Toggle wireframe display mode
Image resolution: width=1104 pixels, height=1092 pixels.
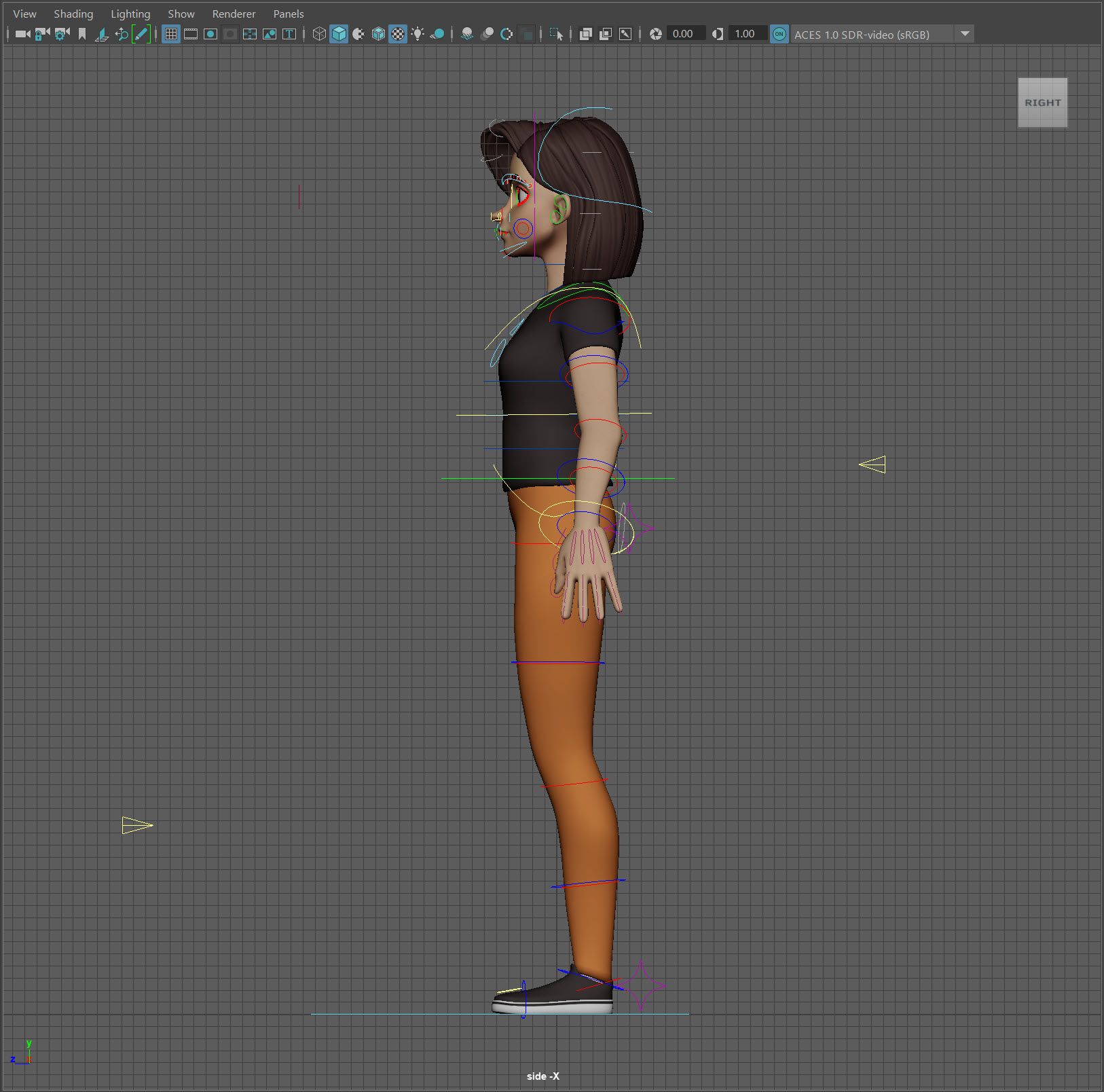[319, 34]
